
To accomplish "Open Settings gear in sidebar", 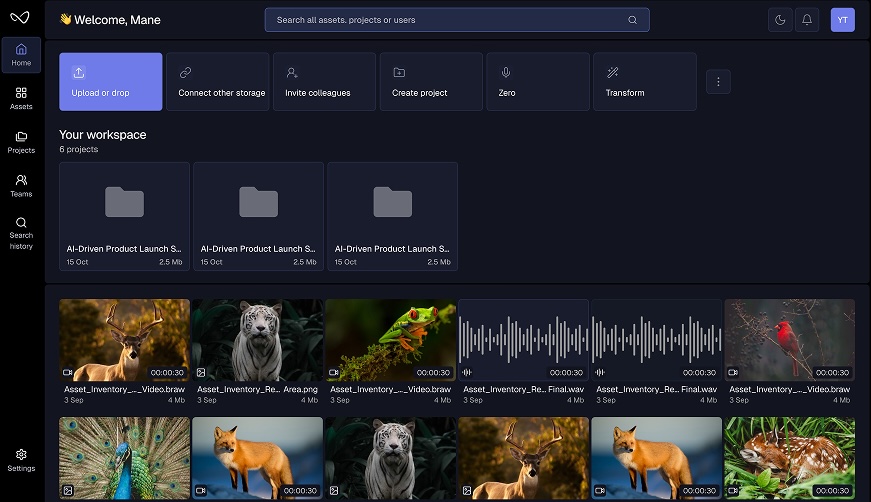I will (x=21, y=460).
